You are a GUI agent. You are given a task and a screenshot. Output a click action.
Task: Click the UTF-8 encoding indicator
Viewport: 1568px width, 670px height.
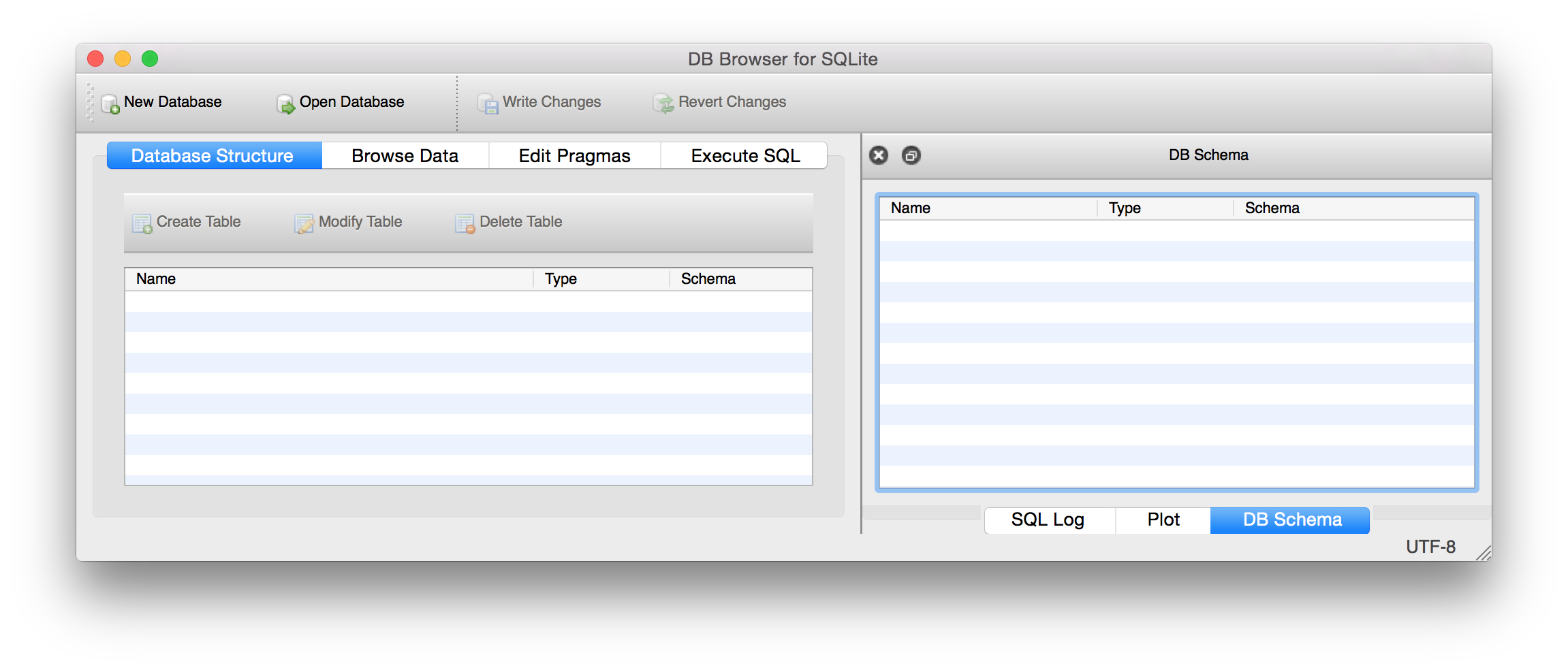point(1430,545)
